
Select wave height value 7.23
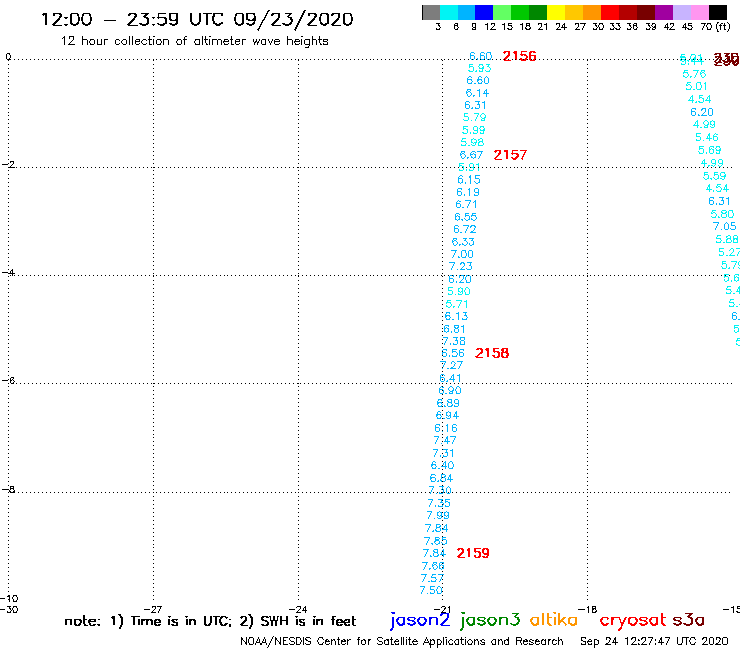pyautogui.click(x=461, y=266)
